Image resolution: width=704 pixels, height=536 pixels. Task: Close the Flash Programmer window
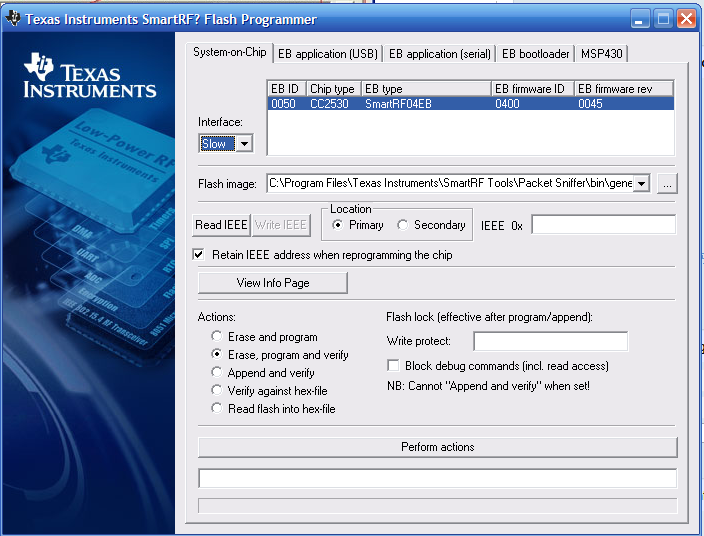pos(686,19)
